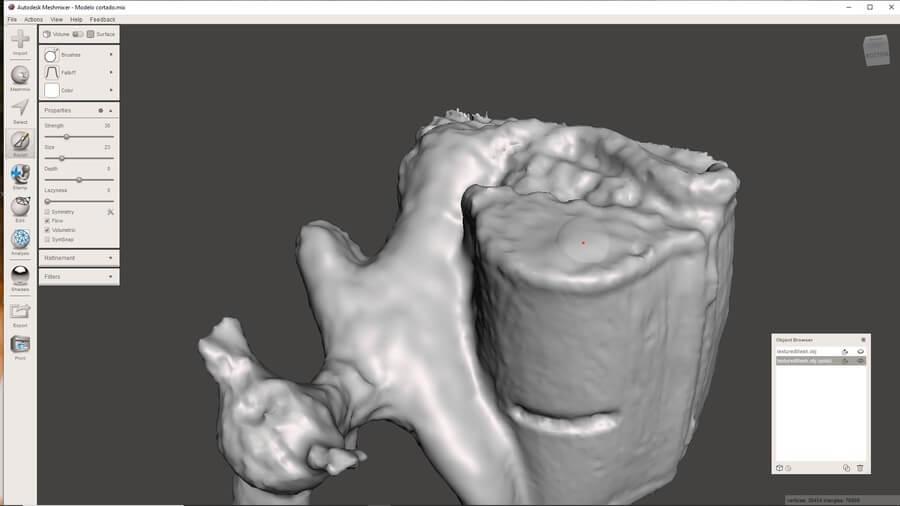
Task: Expand the Brushes dropdown arrow
Action: (x=111, y=55)
